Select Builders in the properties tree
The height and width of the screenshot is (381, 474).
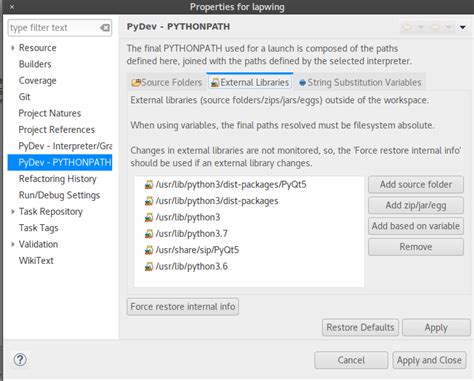pos(35,64)
